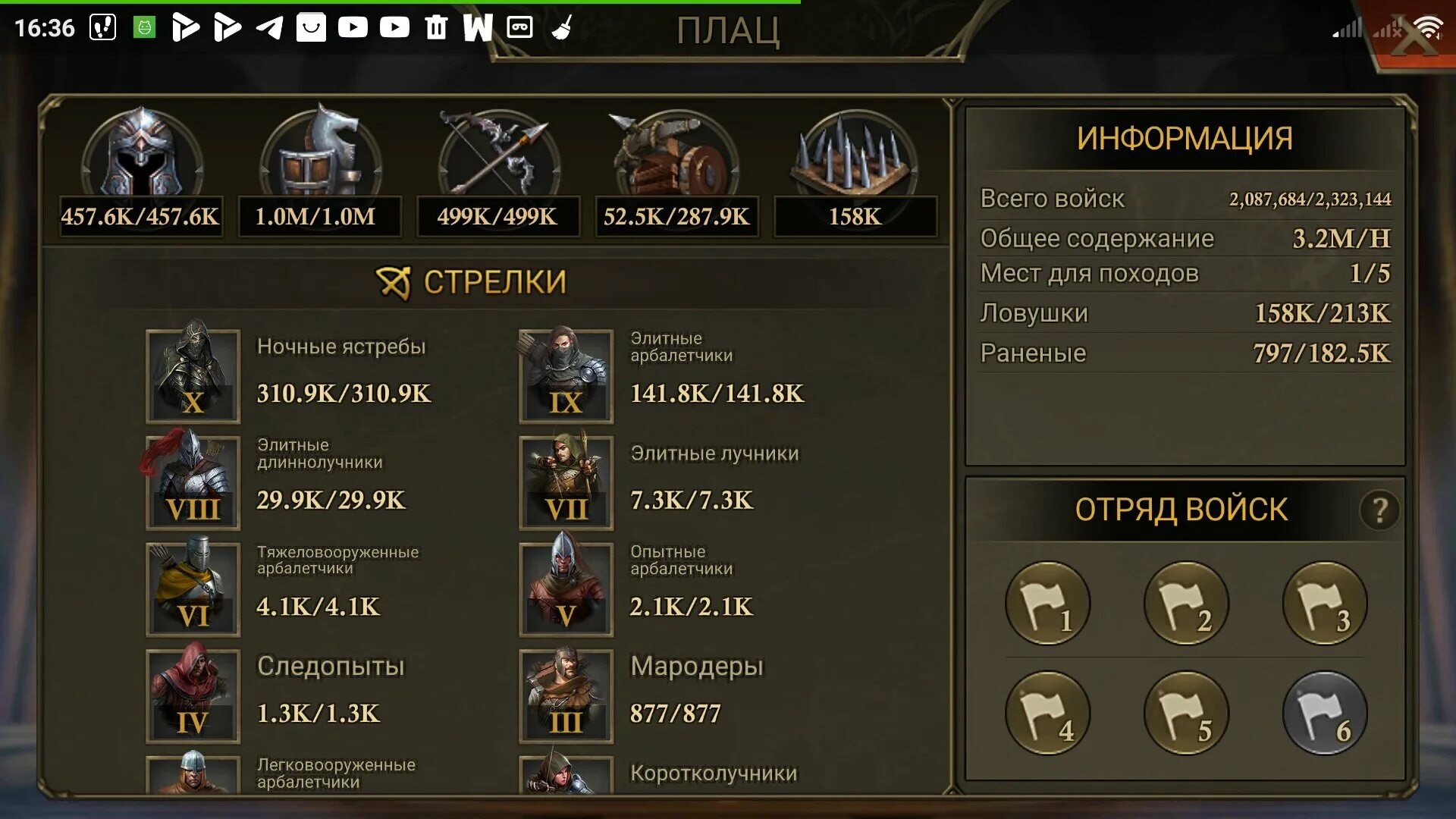Open Элитные арбалетчики tier IX portrait

click(x=566, y=376)
